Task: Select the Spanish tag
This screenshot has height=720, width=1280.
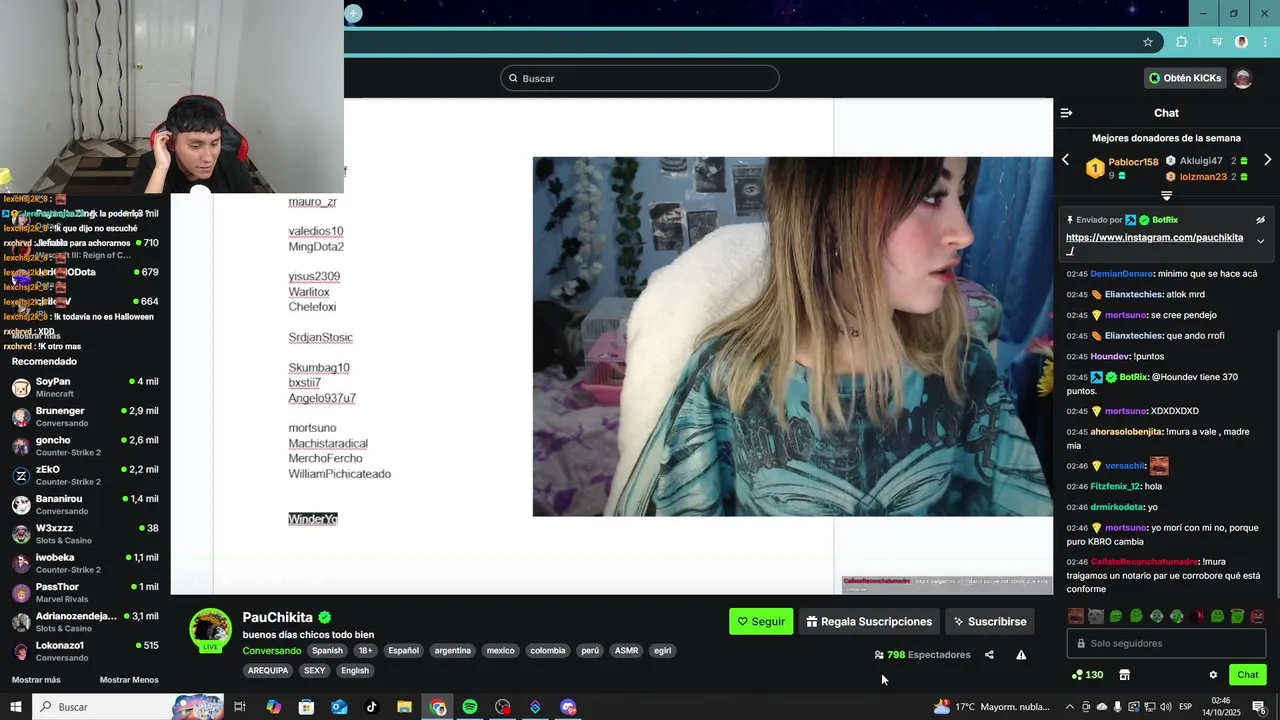Action: pos(327,650)
